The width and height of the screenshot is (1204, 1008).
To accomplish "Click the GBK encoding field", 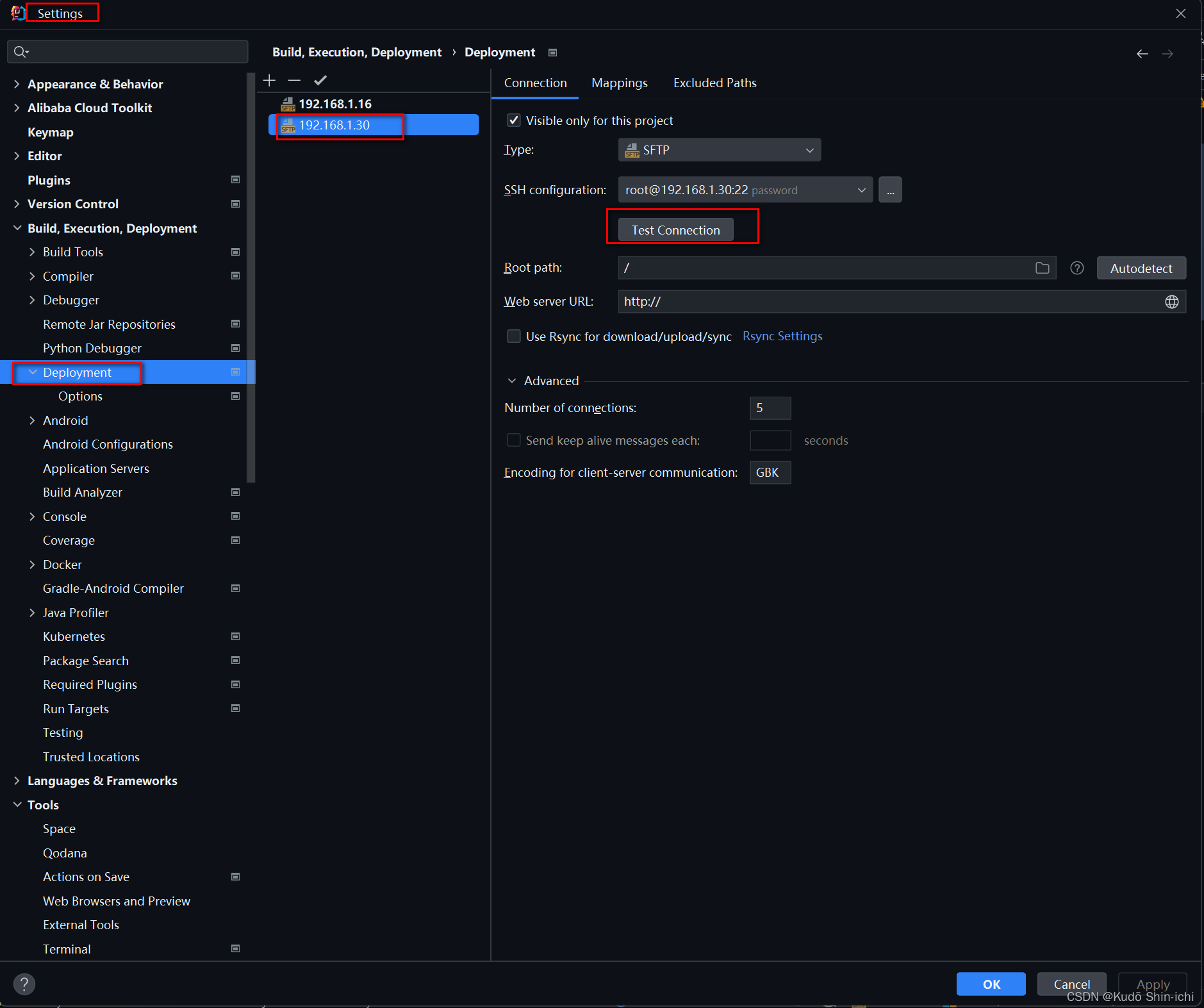I will [x=770, y=473].
